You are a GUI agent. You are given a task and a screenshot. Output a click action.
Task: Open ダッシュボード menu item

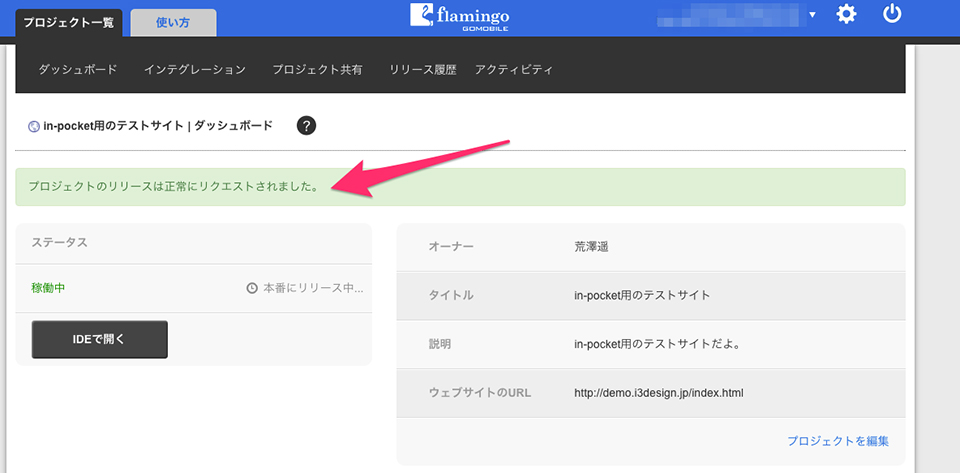[x=78, y=70]
